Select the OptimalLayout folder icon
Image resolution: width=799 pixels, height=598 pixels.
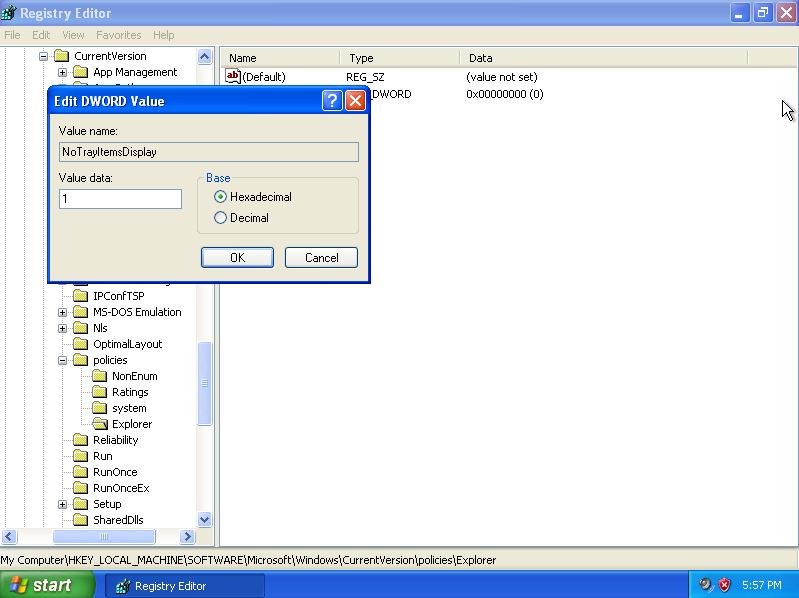click(81, 344)
